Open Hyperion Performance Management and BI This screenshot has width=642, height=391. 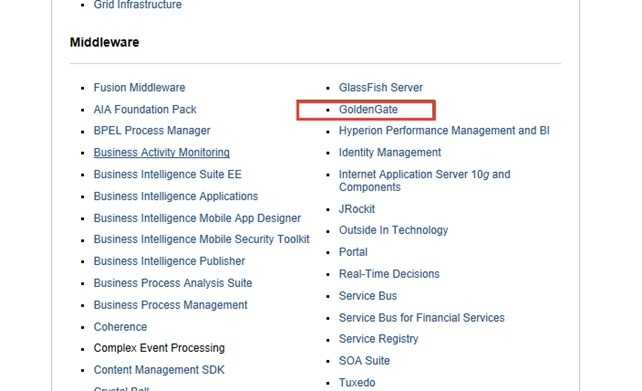point(444,131)
